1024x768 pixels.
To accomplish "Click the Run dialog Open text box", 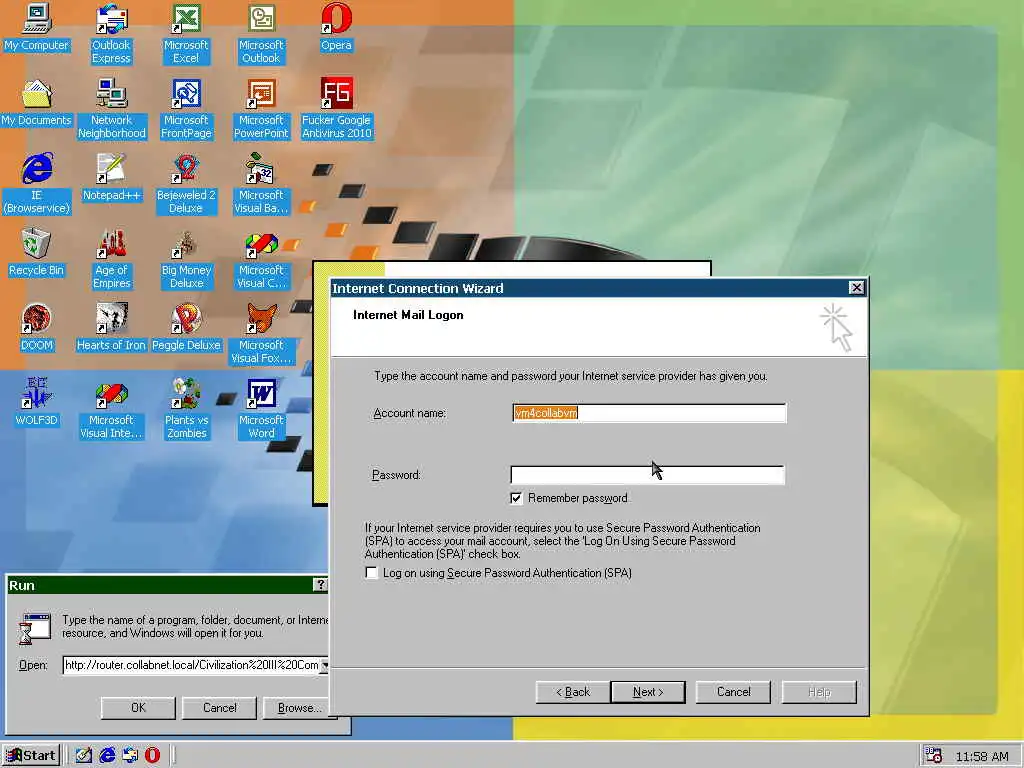I will [191, 665].
